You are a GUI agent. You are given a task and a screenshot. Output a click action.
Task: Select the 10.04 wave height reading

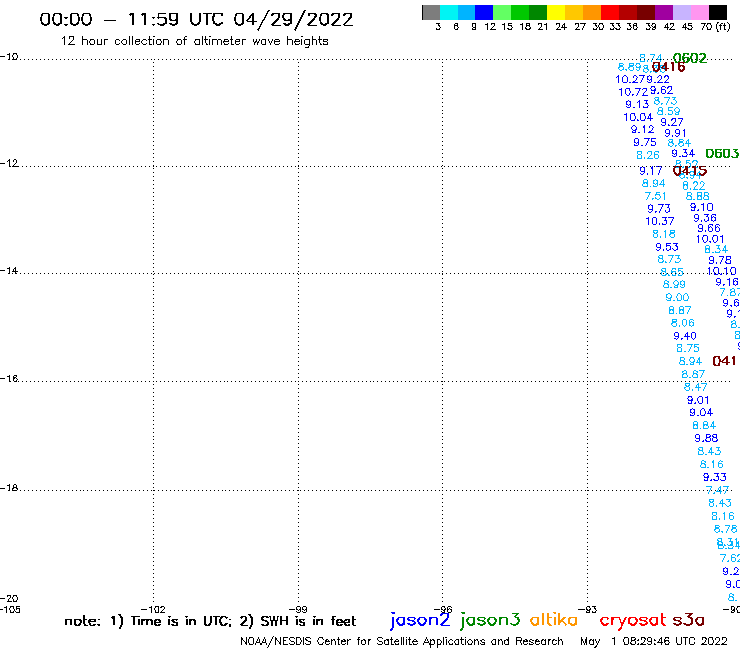[638, 118]
